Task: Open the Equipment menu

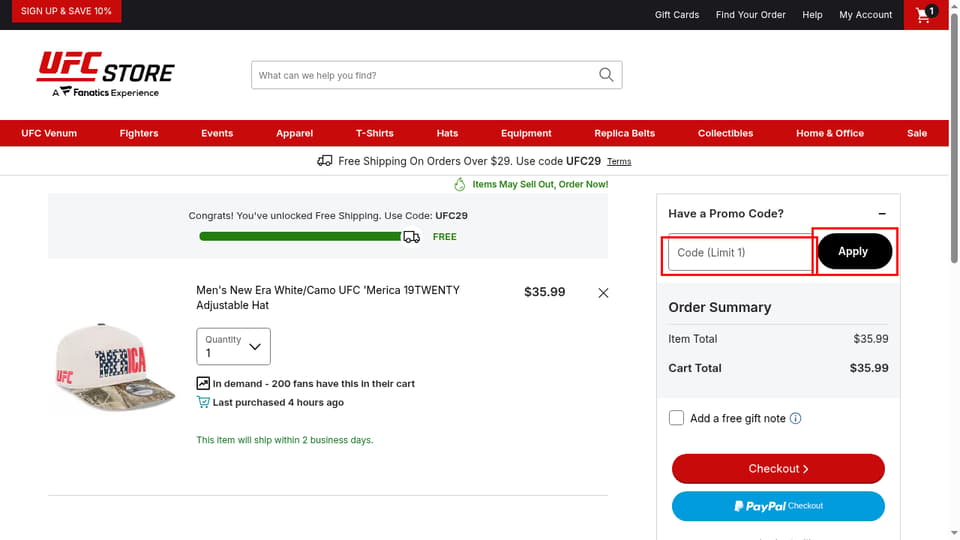Action: coord(526,133)
